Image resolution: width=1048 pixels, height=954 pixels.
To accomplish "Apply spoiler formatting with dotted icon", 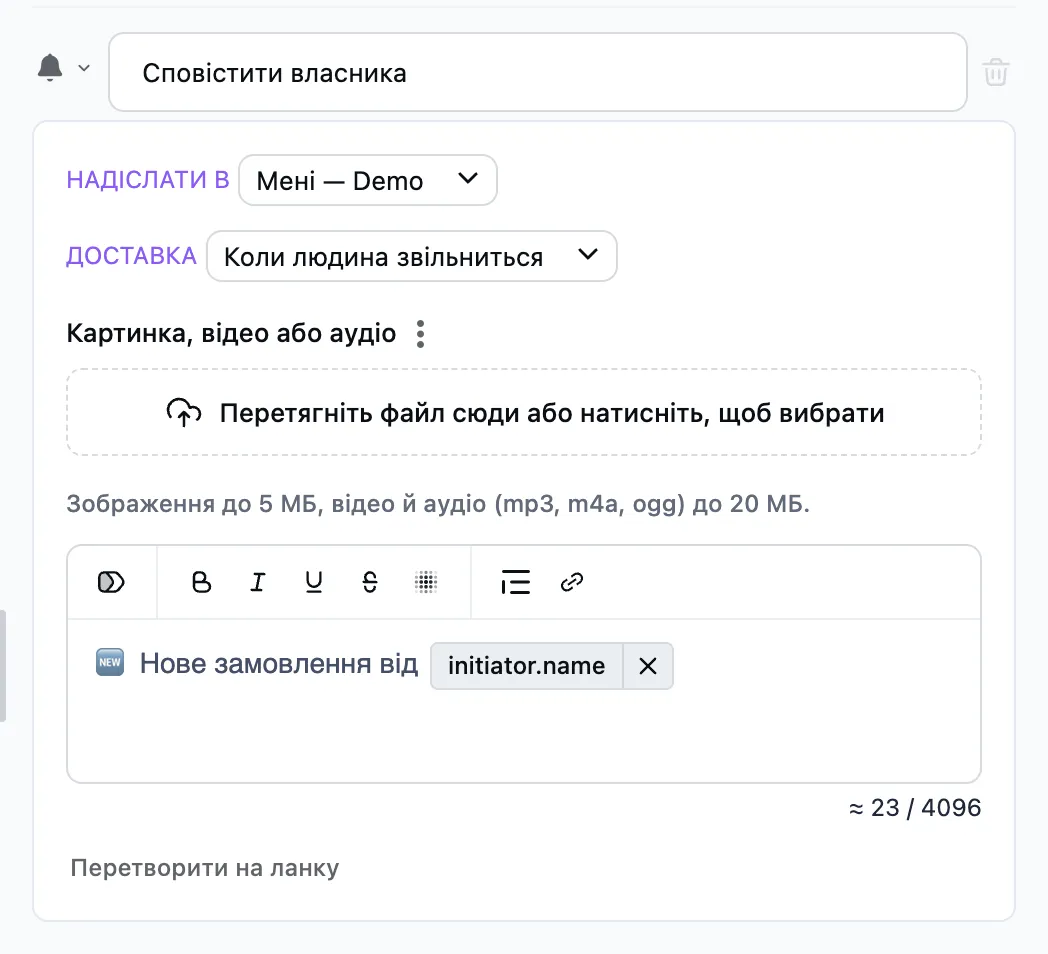I will click(x=426, y=582).
